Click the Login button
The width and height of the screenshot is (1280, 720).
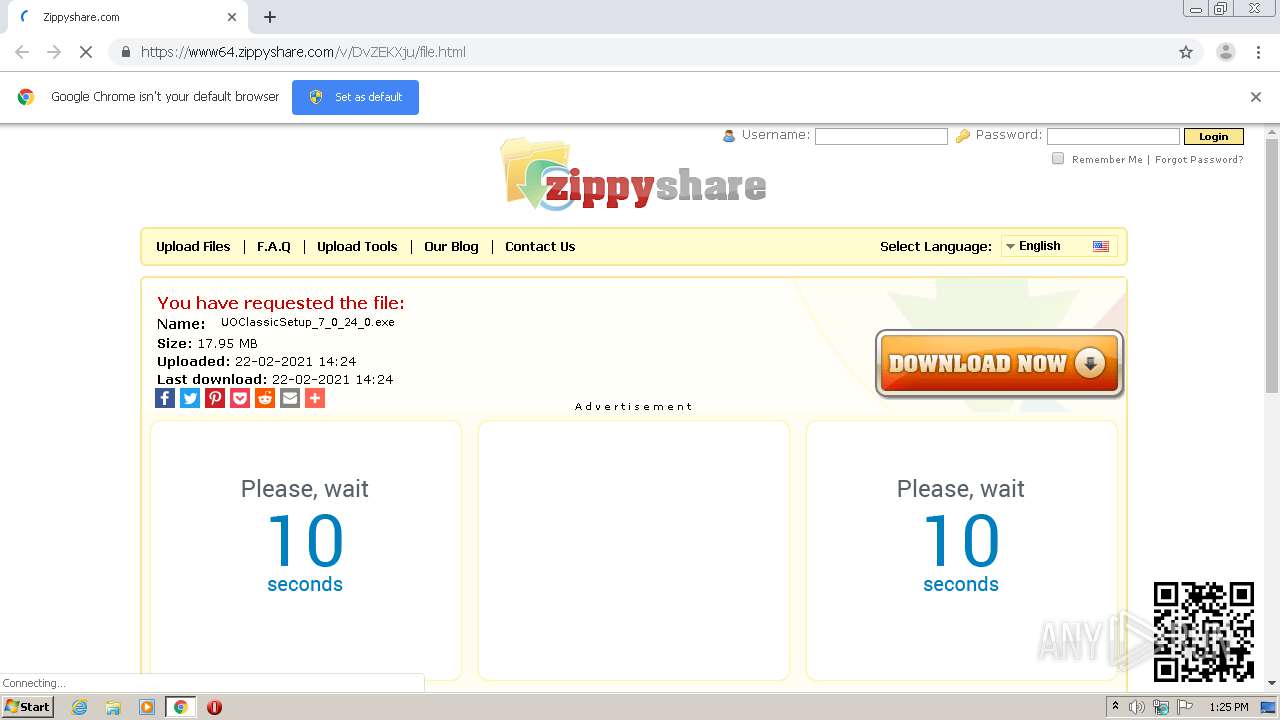[1213, 137]
